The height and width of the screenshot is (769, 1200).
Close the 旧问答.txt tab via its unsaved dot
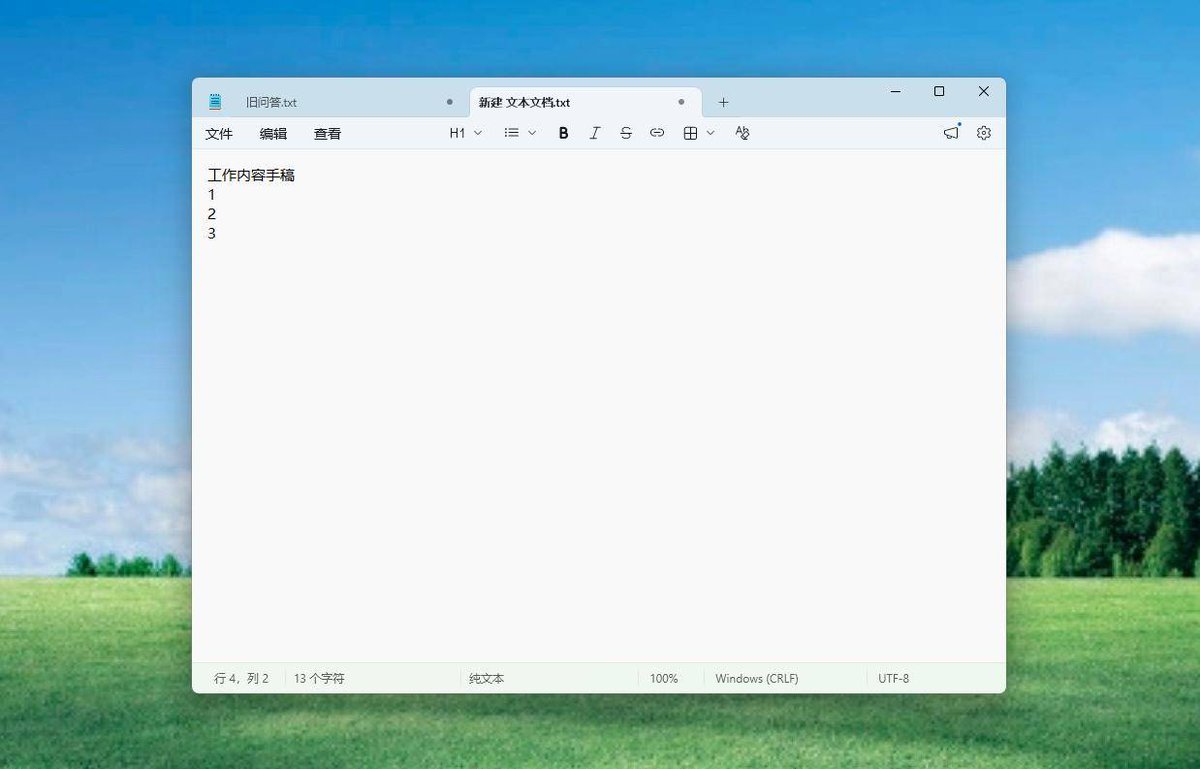450,102
